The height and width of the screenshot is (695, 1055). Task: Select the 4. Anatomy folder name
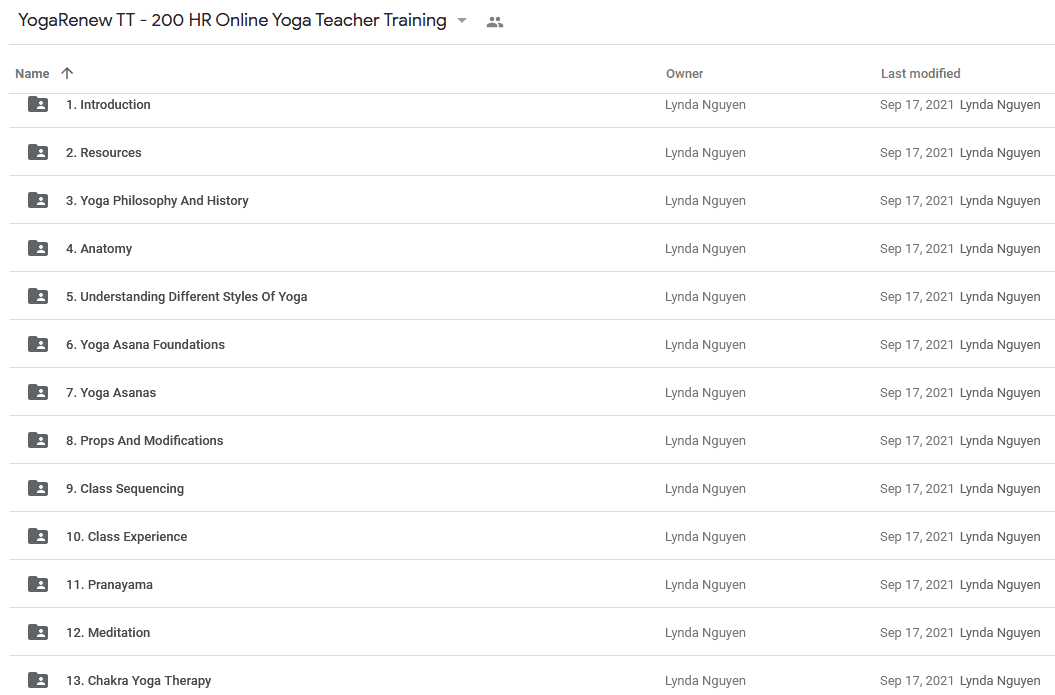tap(99, 248)
